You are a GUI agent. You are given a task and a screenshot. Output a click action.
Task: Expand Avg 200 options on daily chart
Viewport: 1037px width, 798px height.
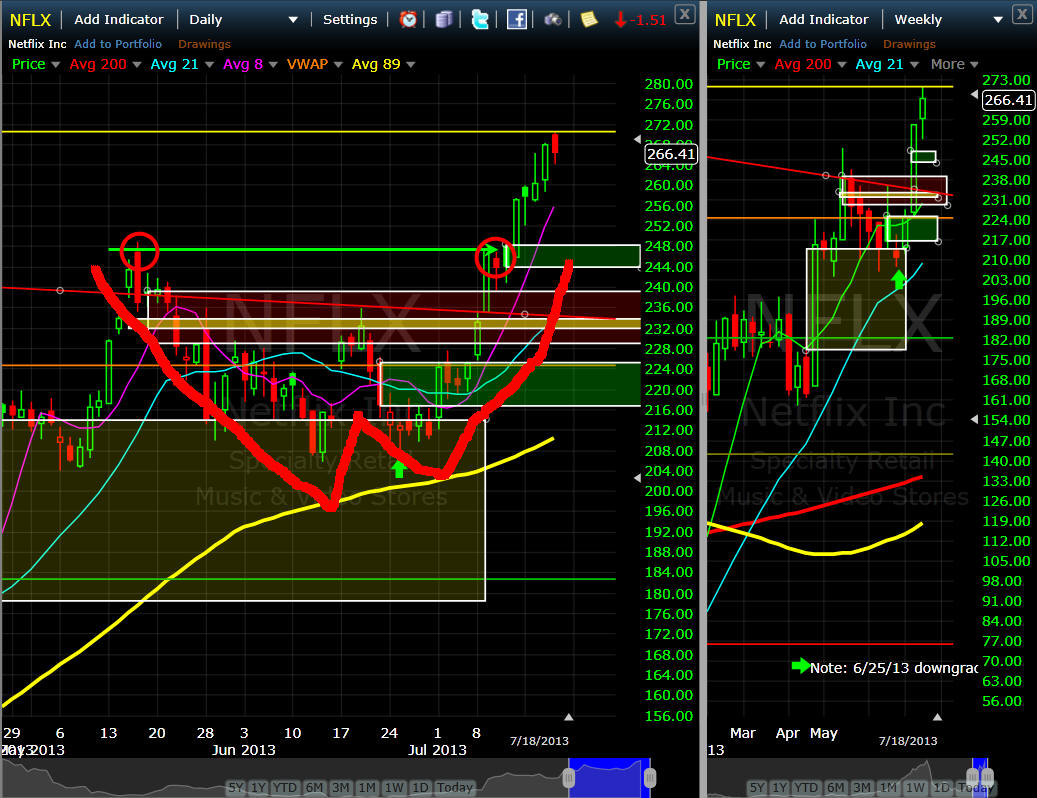click(137, 65)
